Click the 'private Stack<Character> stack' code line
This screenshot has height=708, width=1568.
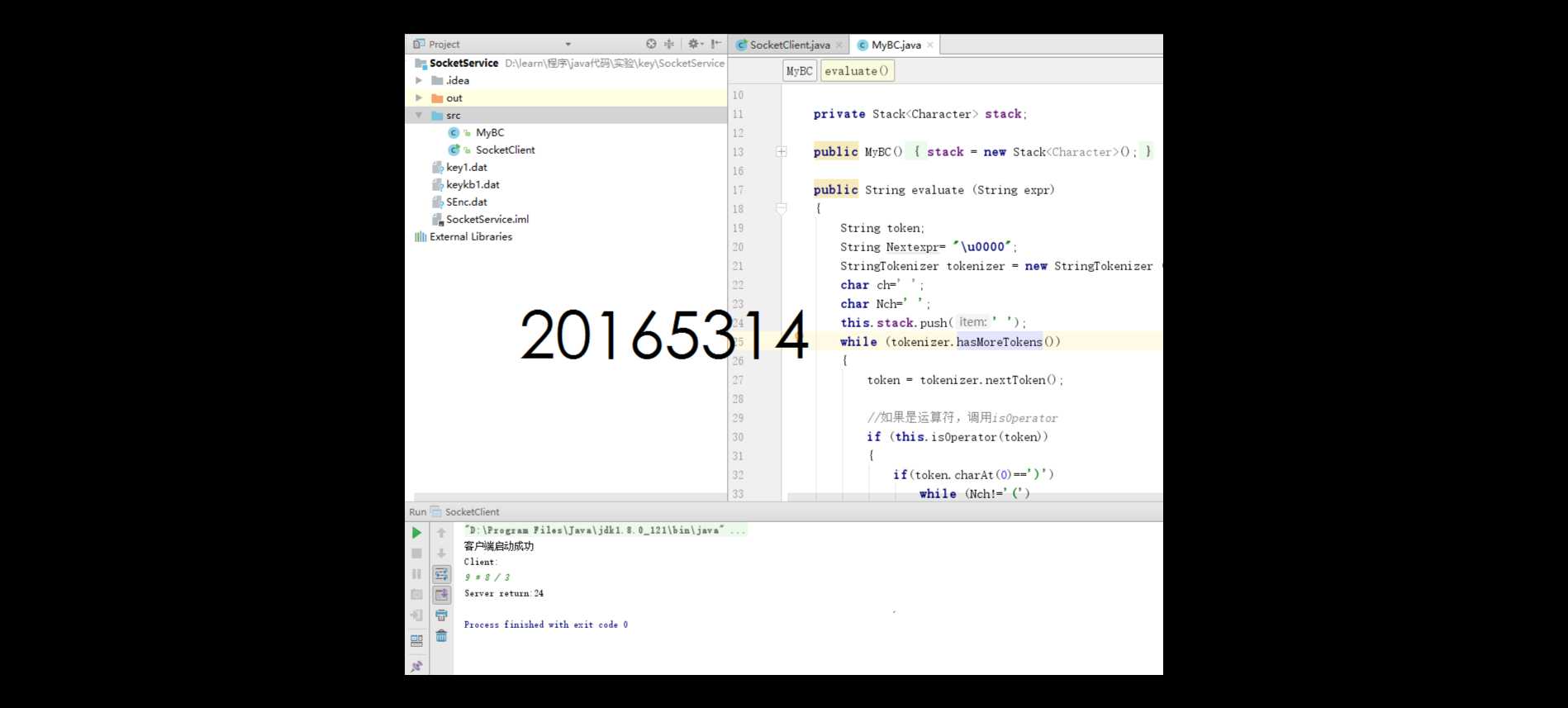coord(920,114)
